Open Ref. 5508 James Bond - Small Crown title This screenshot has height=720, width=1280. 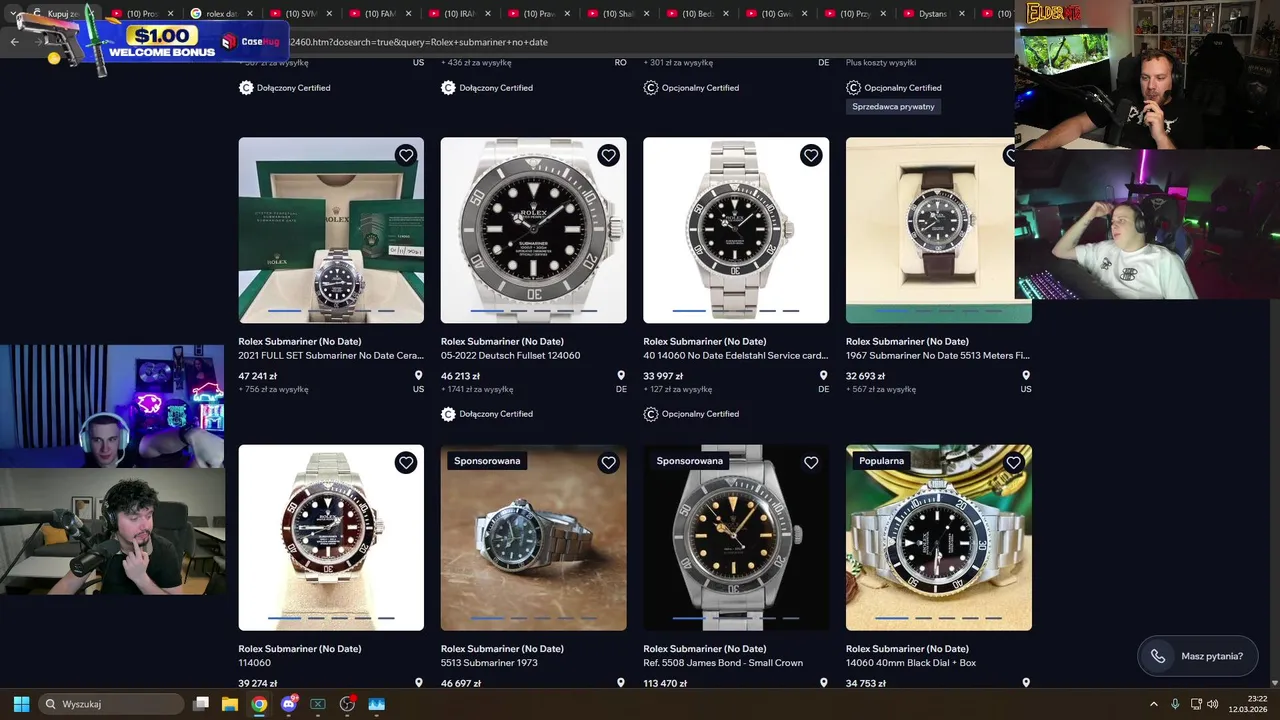point(723,663)
